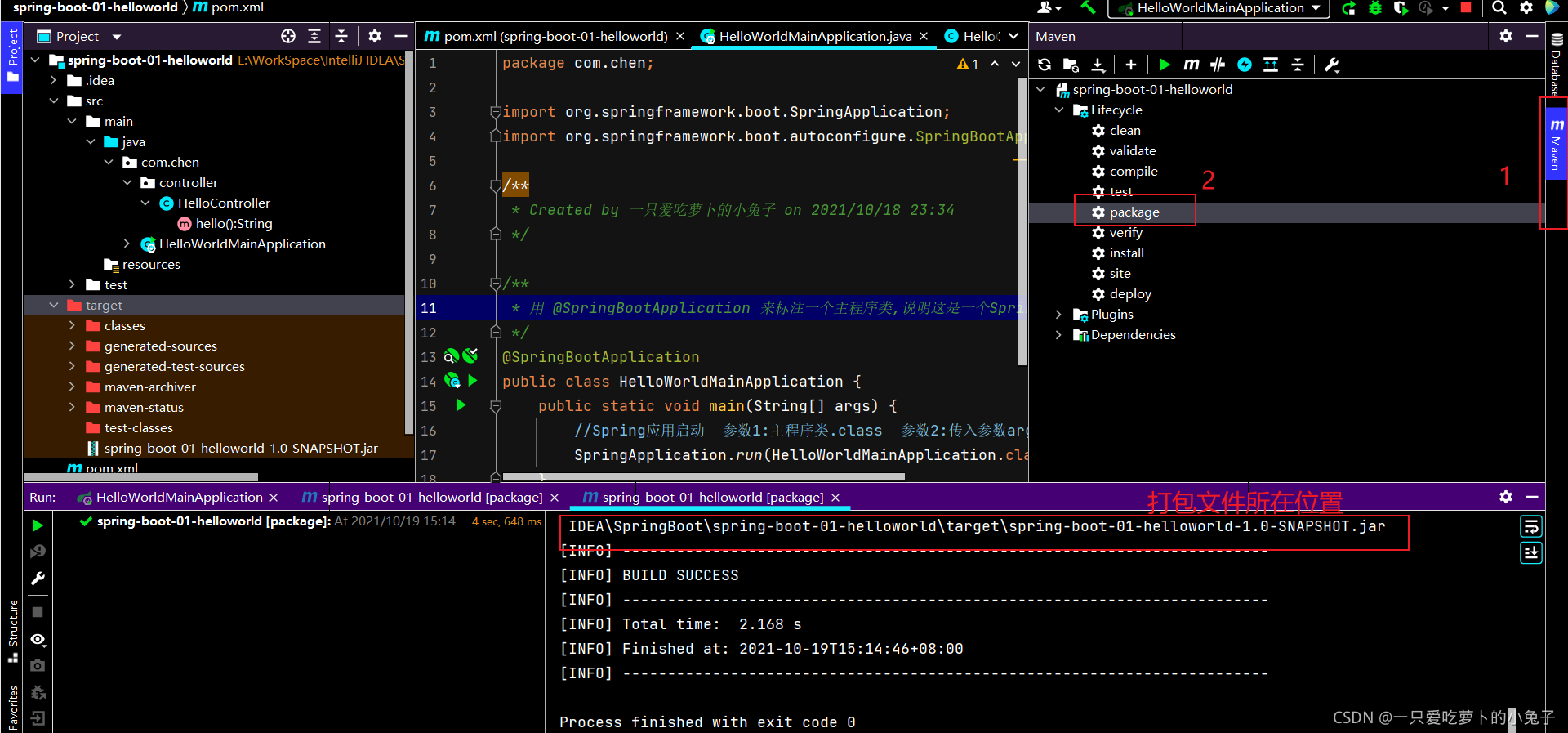This screenshot has height=733, width=1568.
Task: Click the warning indicator in editor
Action: tap(968, 64)
